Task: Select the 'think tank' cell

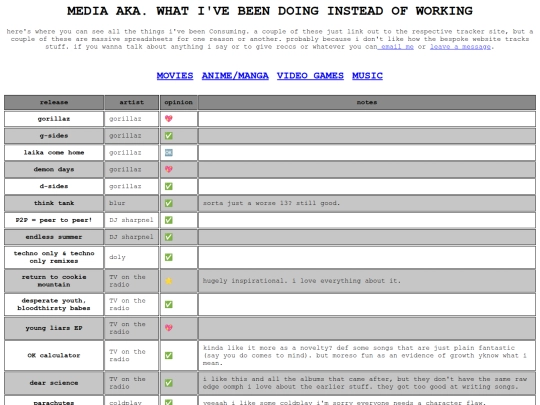Action: 54,203
